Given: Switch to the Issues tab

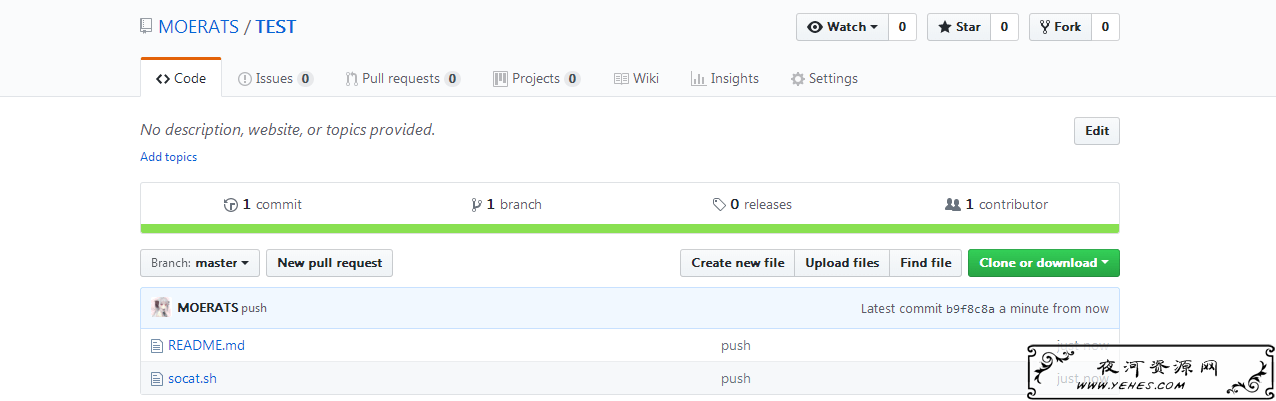Looking at the screenshot, I should [x=275, y=78].
